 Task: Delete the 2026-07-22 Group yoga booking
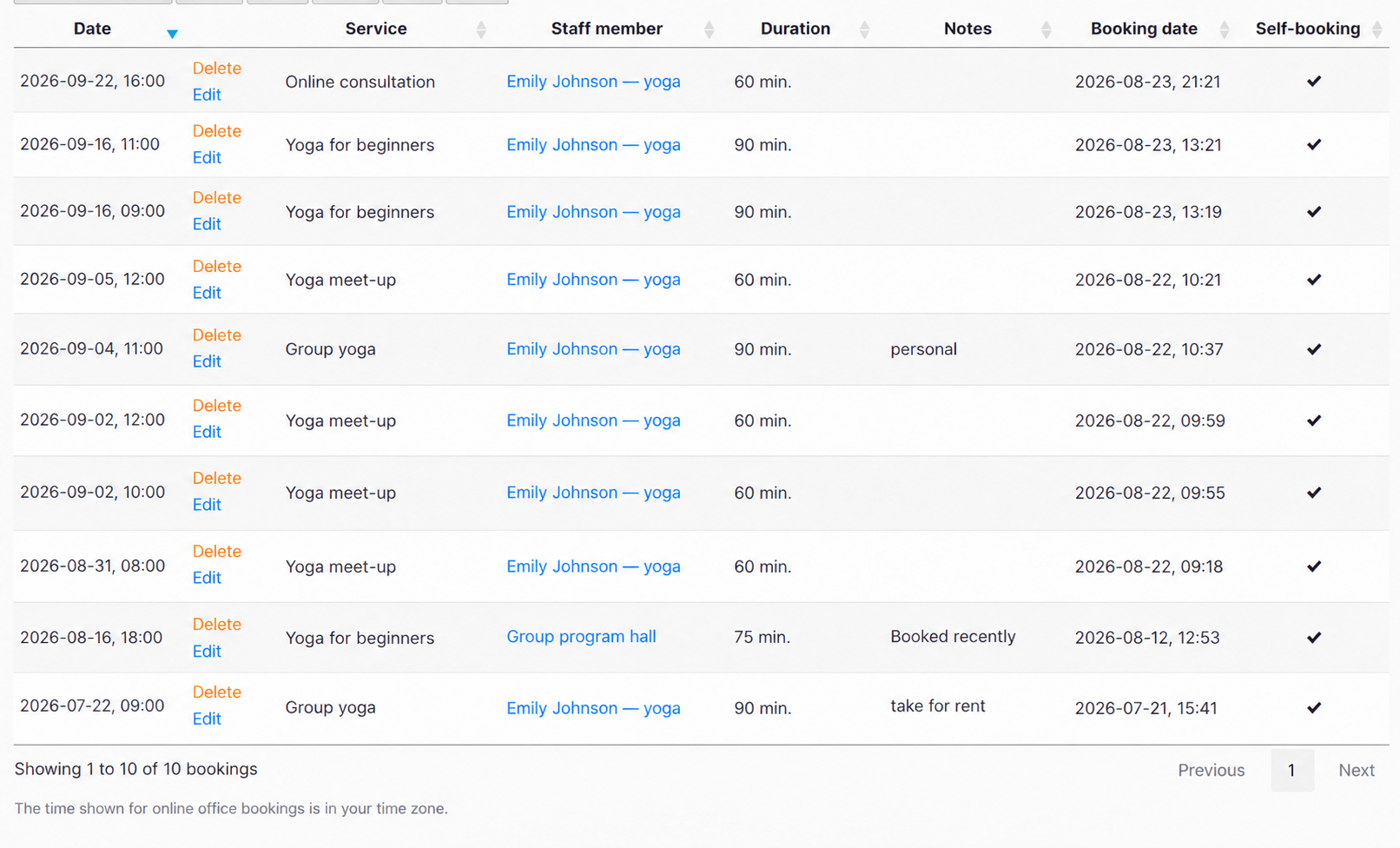(x=216, y=692)
